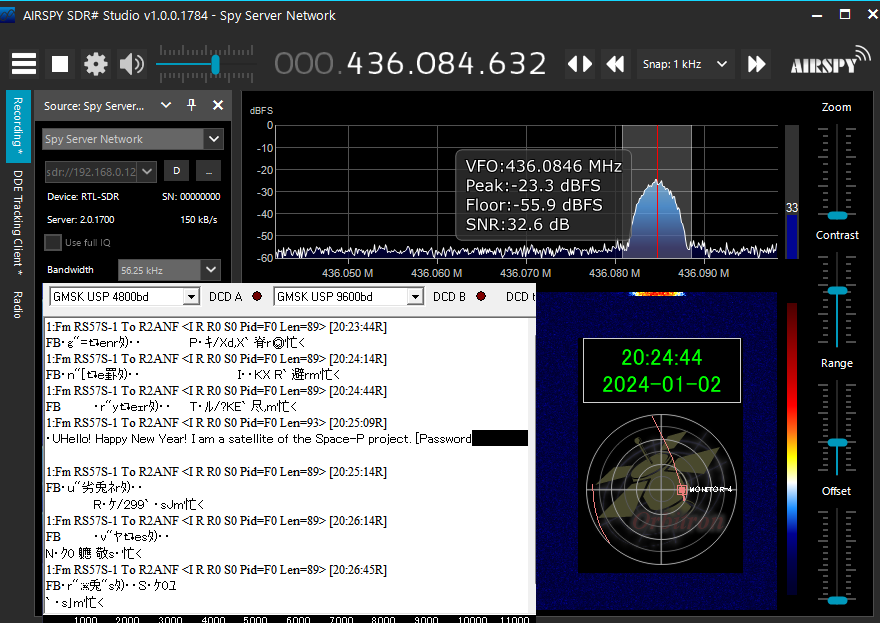Open the Spy Server Network source dropdown
The height and width of the screenshot is (623, 880).
[133, 139]
